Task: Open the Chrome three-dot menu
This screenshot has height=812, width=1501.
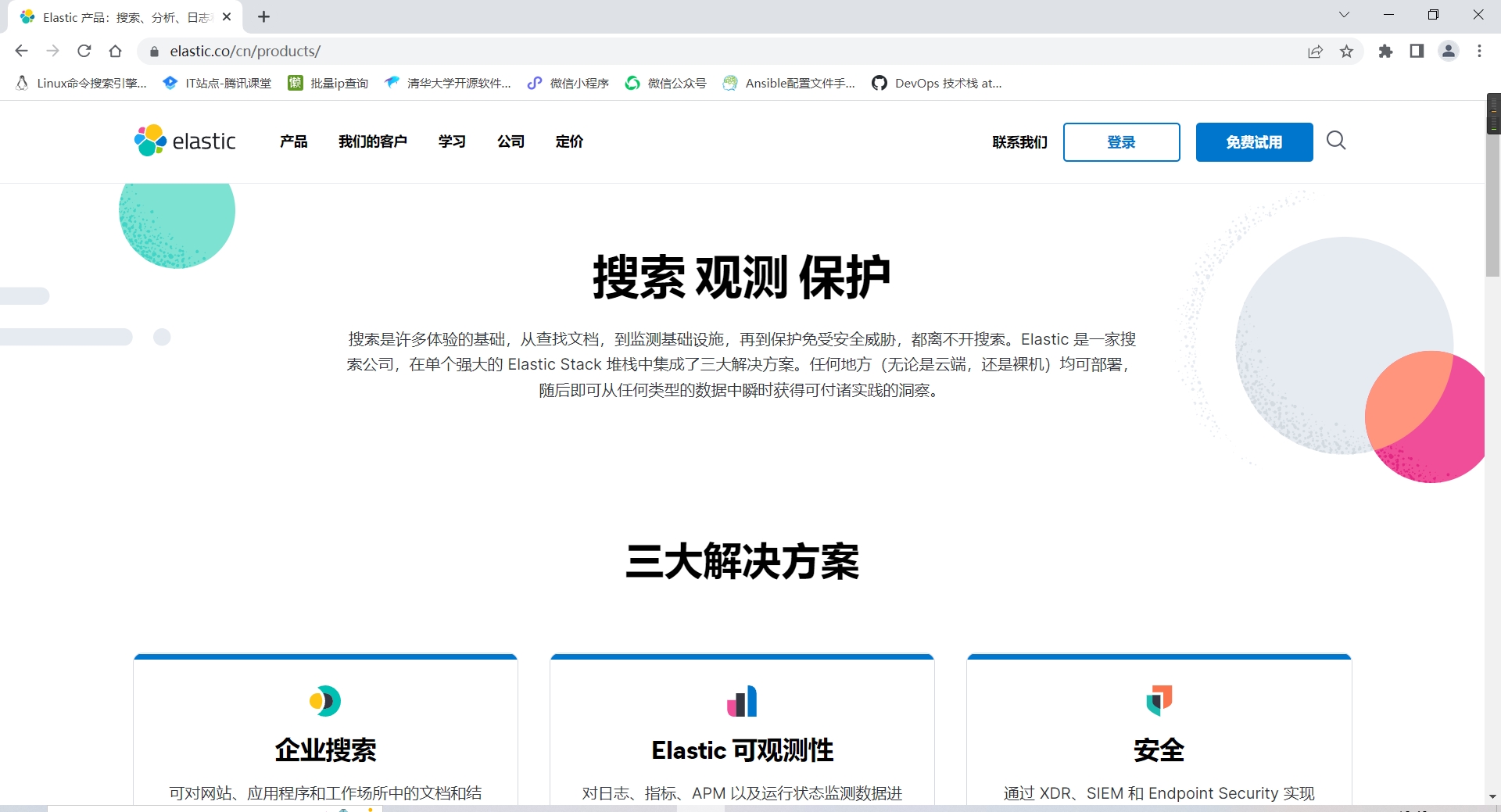Action: [x=1479, y=52]
